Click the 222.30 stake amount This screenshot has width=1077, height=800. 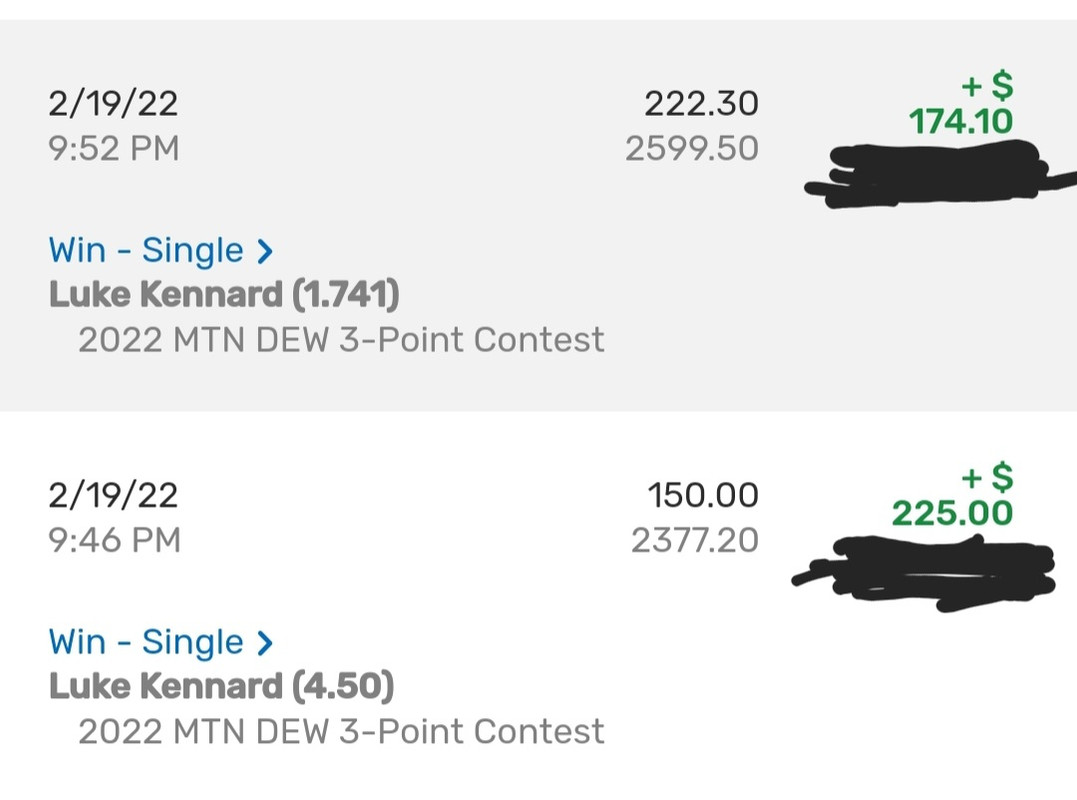(701, 103)
